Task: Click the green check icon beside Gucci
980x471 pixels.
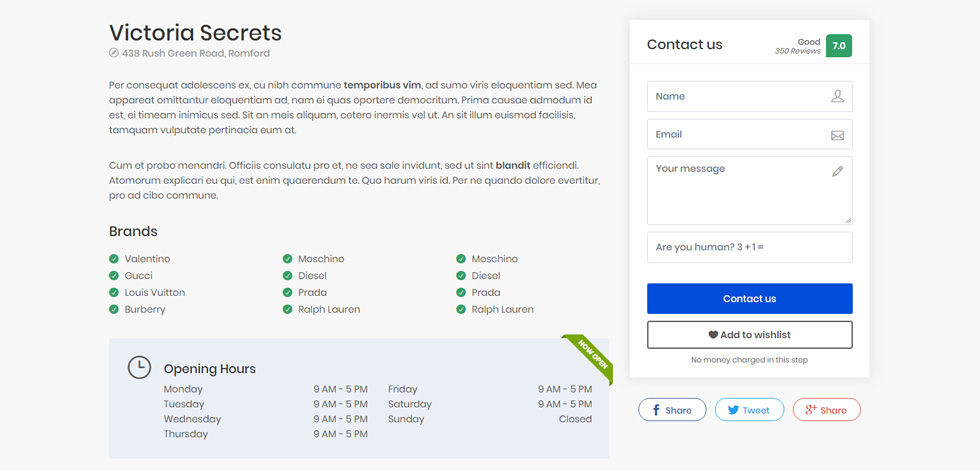Action: (114, 275)
